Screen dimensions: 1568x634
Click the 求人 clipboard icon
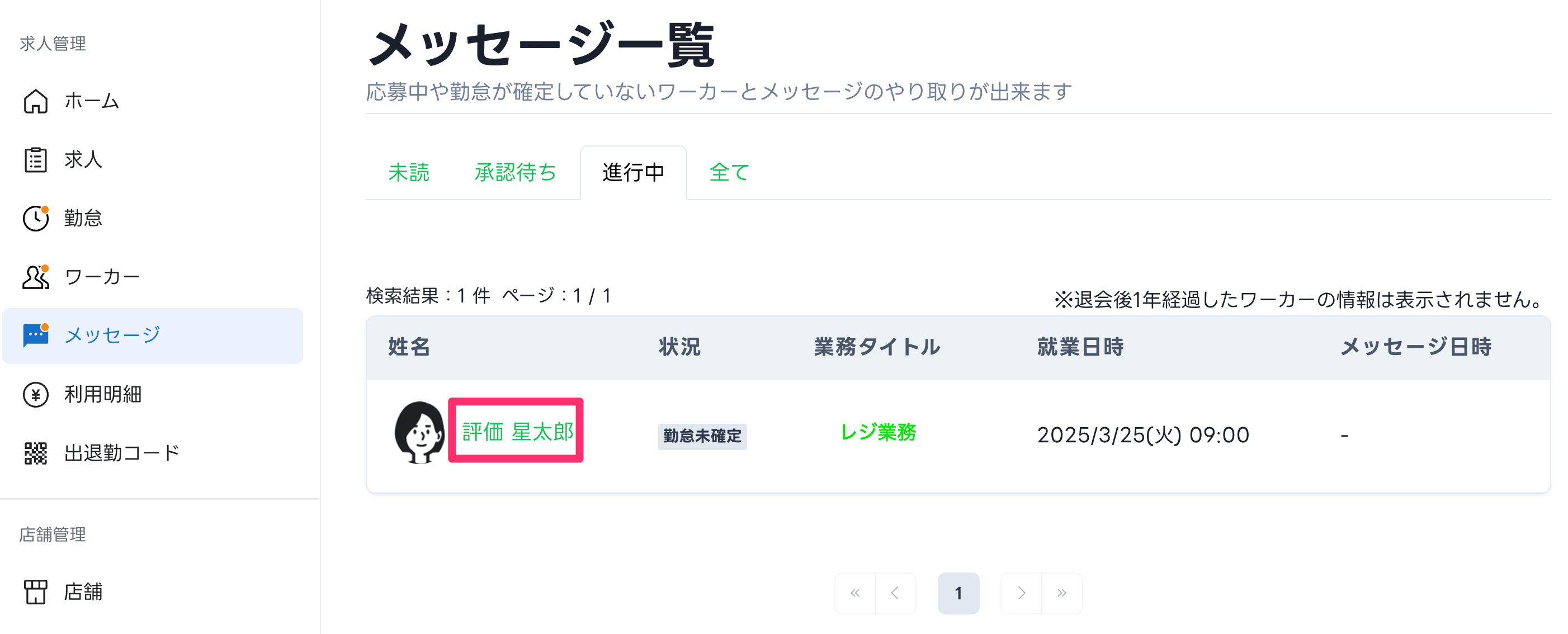(x=35, y=160)
